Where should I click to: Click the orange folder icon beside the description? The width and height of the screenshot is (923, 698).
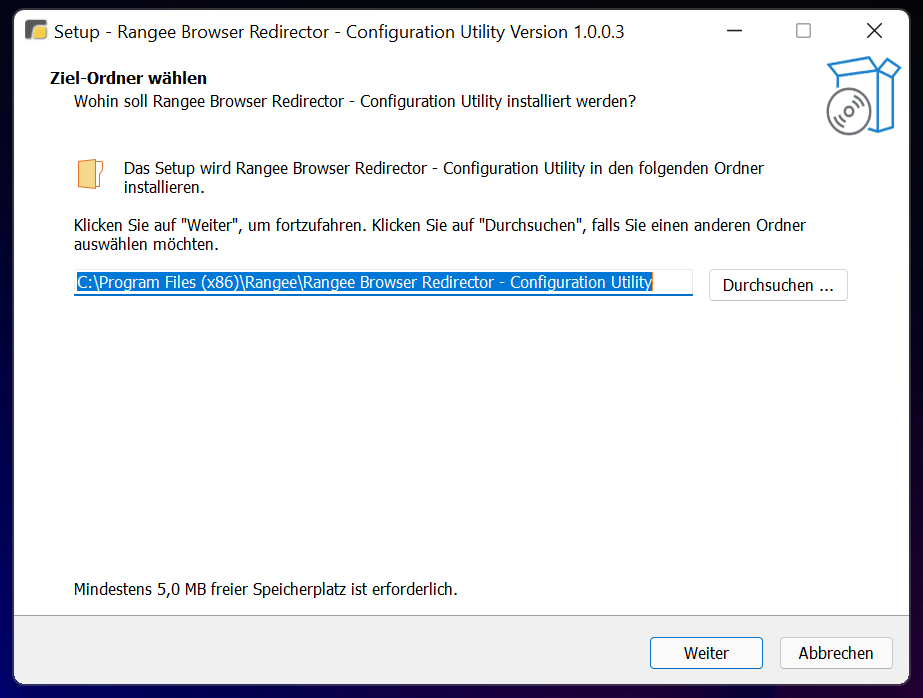(x=90, y=174)
